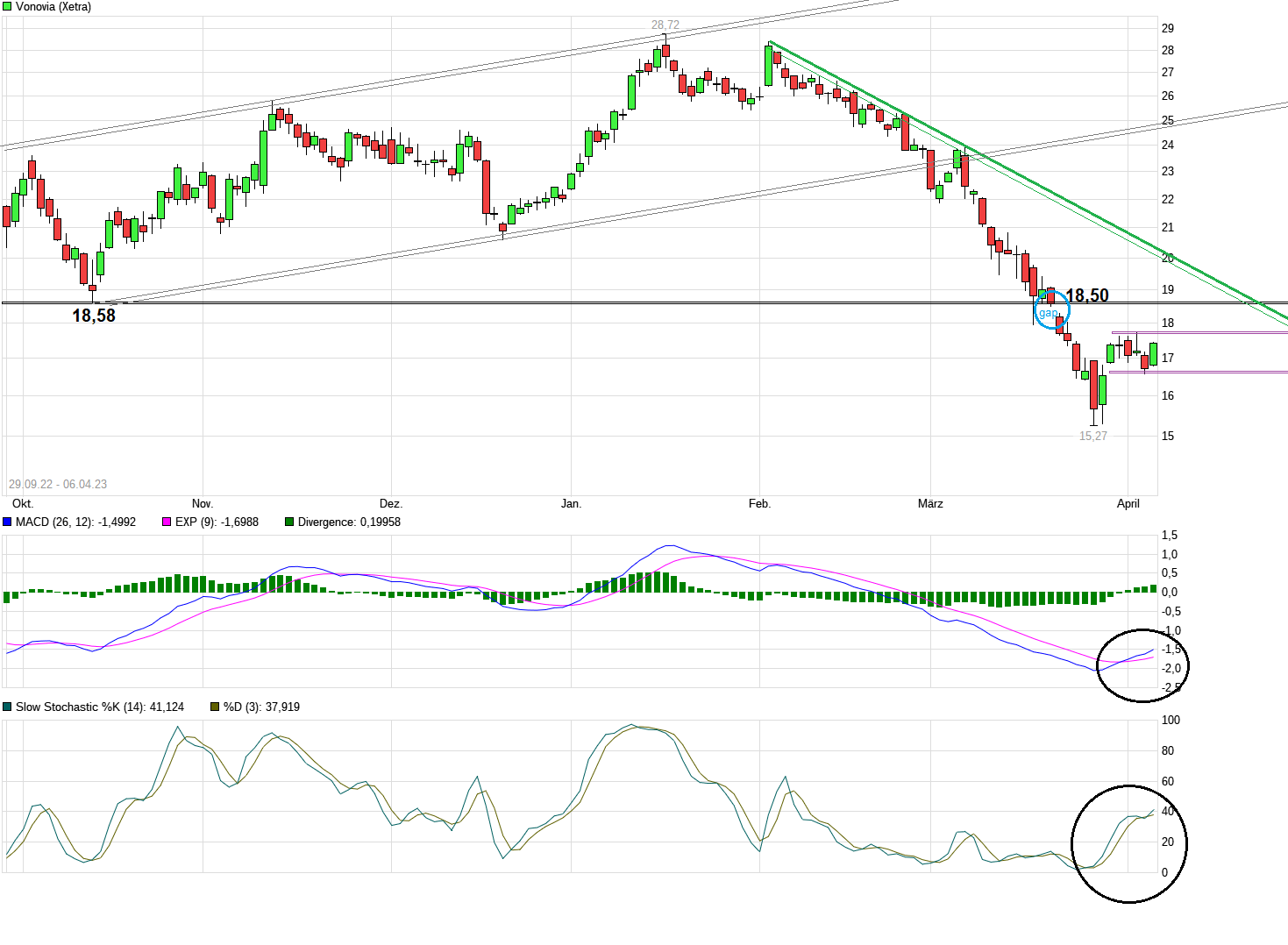This screenshot has width=1288, height=945.
Task: Click the '-0,5' MACD axis value
Action: tap(1171, 612)
